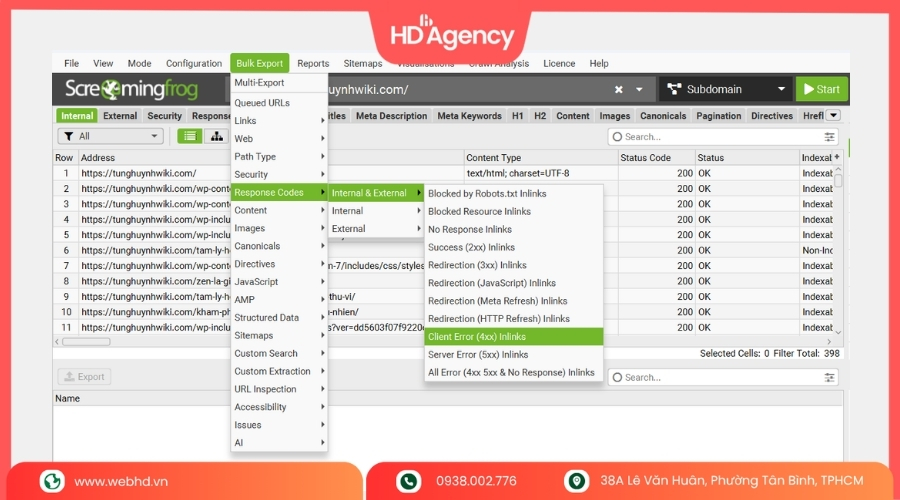Expand Security submenu in Bulk Export
The image size is (900, 500).
coord(279,174)
